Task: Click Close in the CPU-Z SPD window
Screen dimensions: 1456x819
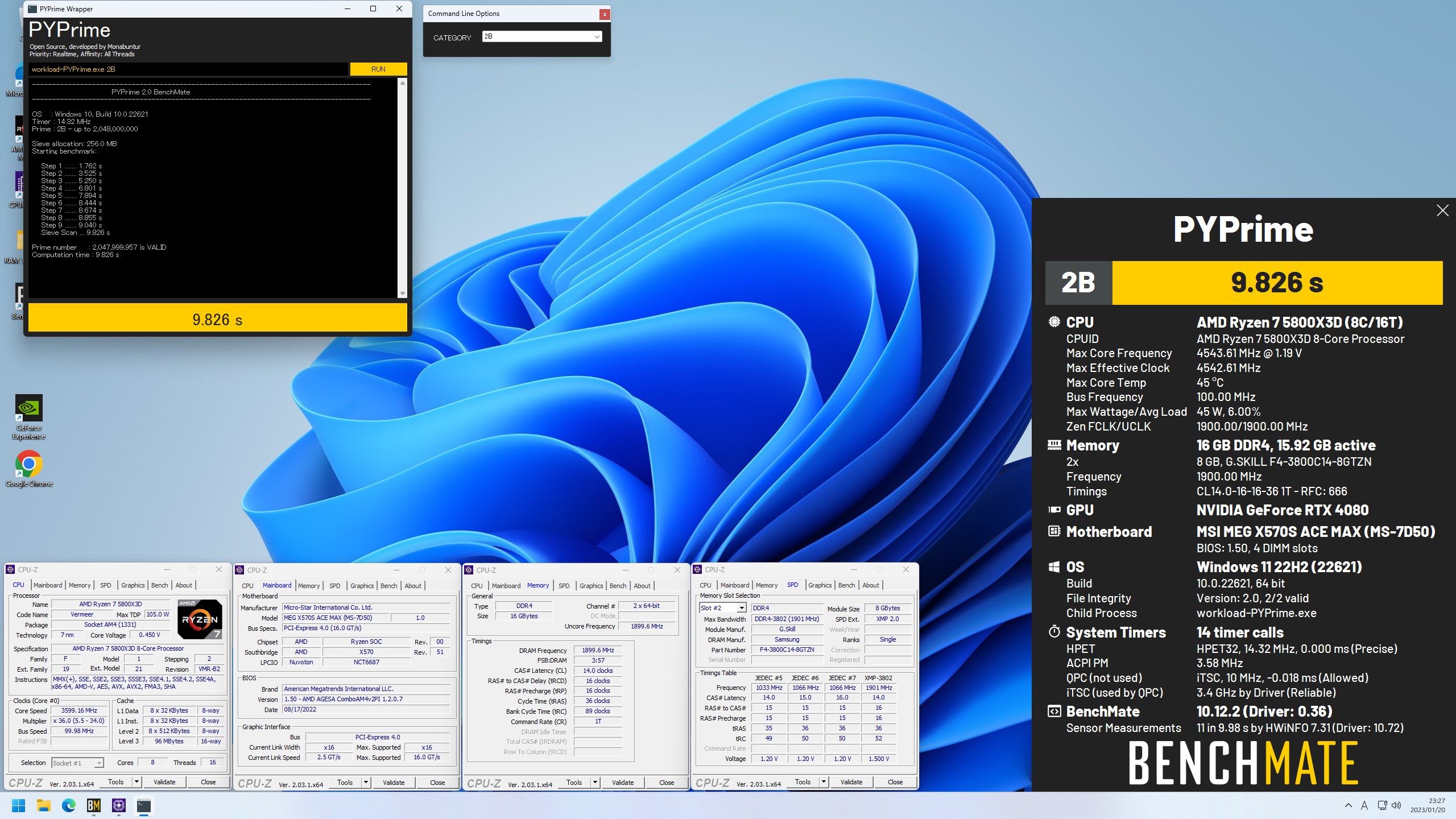Action: tap(895, 782)
